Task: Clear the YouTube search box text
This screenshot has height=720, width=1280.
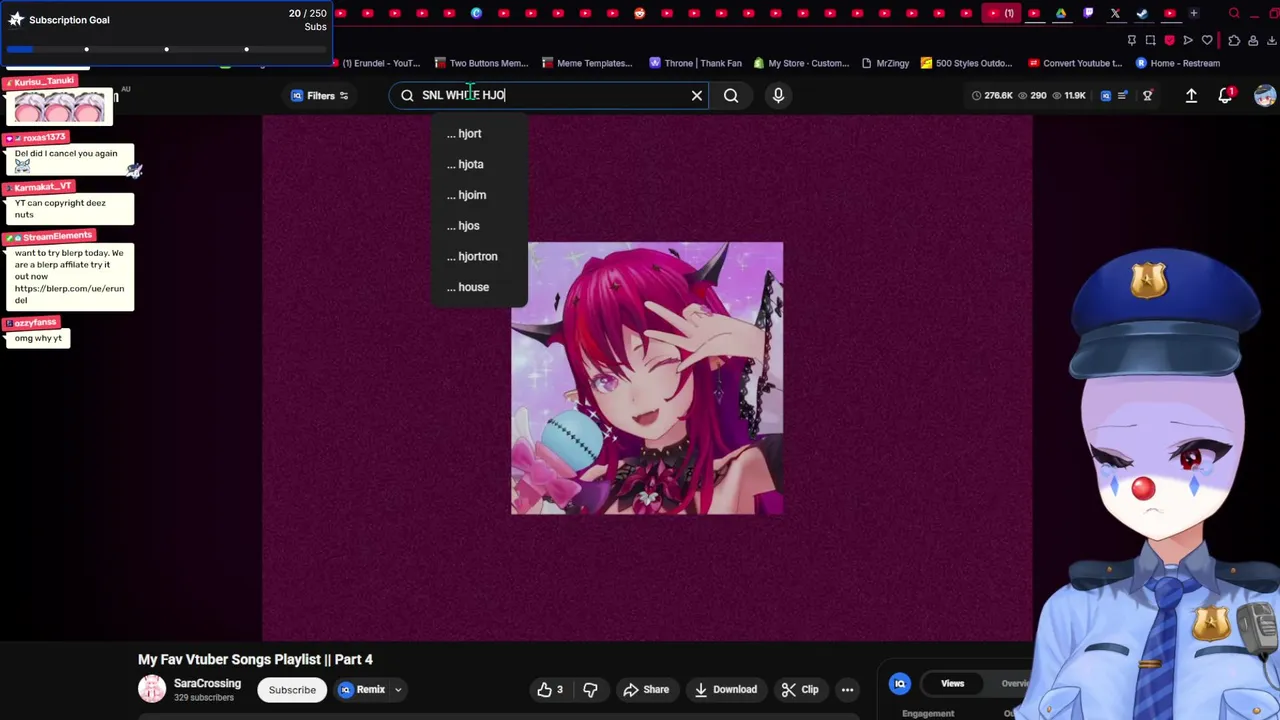Action: pyautogui.click(x=697, y=95)
